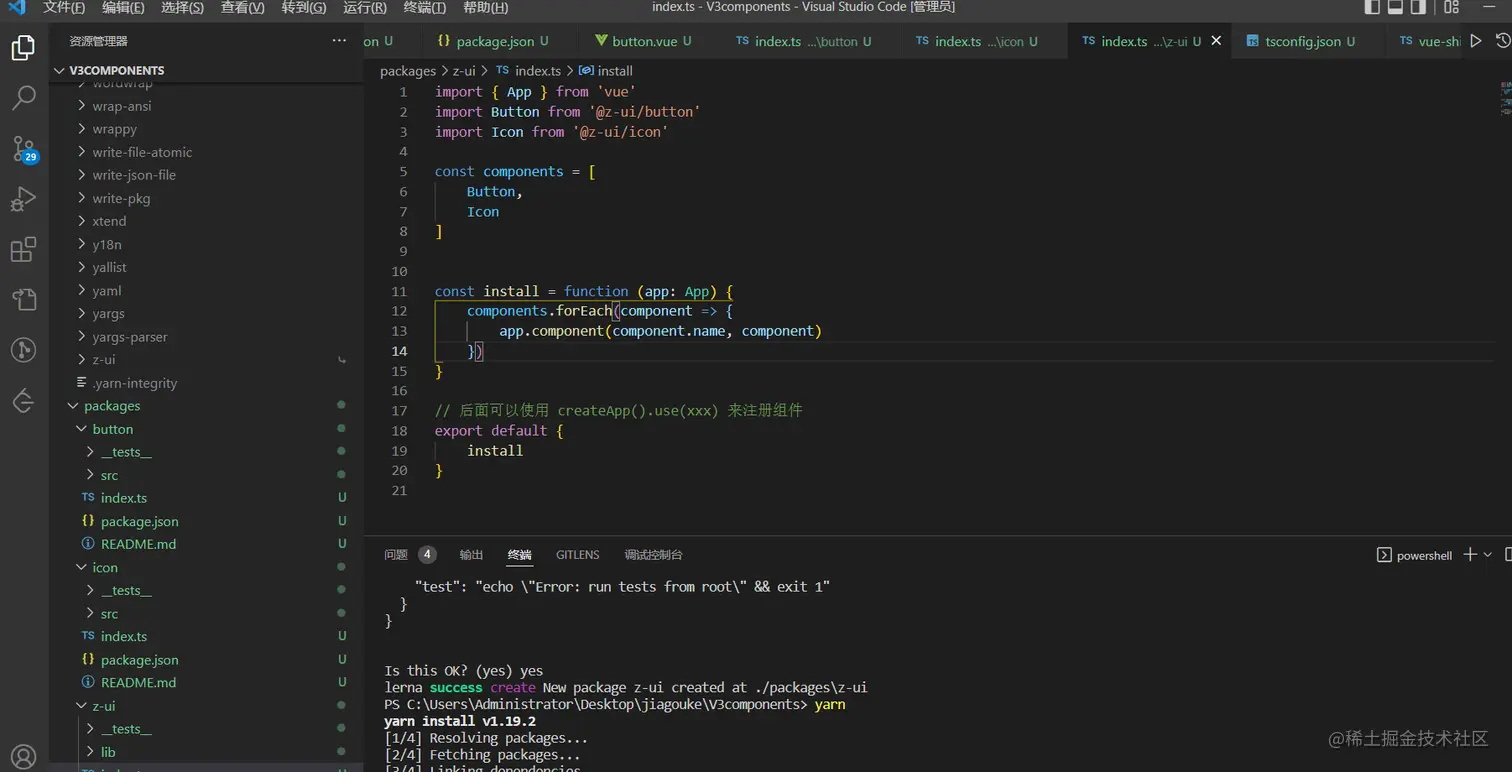
Task: Toggle the primary sidebar layout button
Action: (x=1372, y=7)
